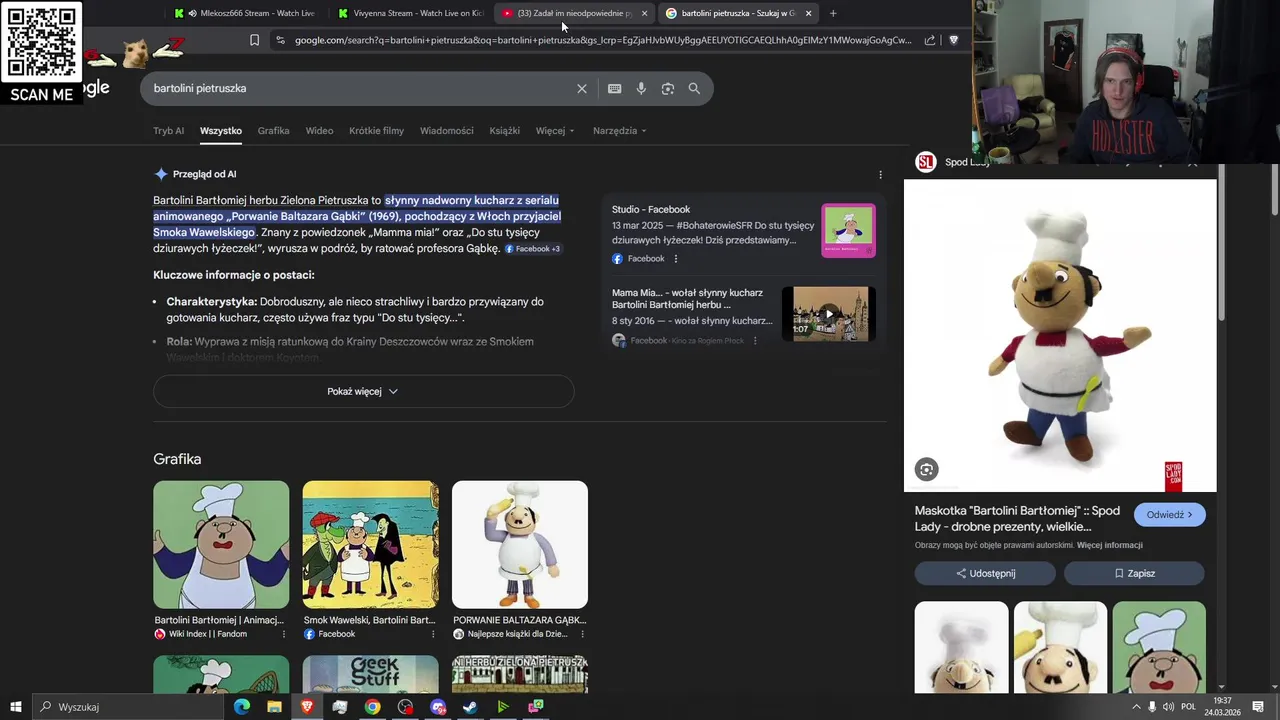Open the AI overview three-dot menu
This screenshot has width=1280, height=720.
pyautogui.click(x=880, y=174)
